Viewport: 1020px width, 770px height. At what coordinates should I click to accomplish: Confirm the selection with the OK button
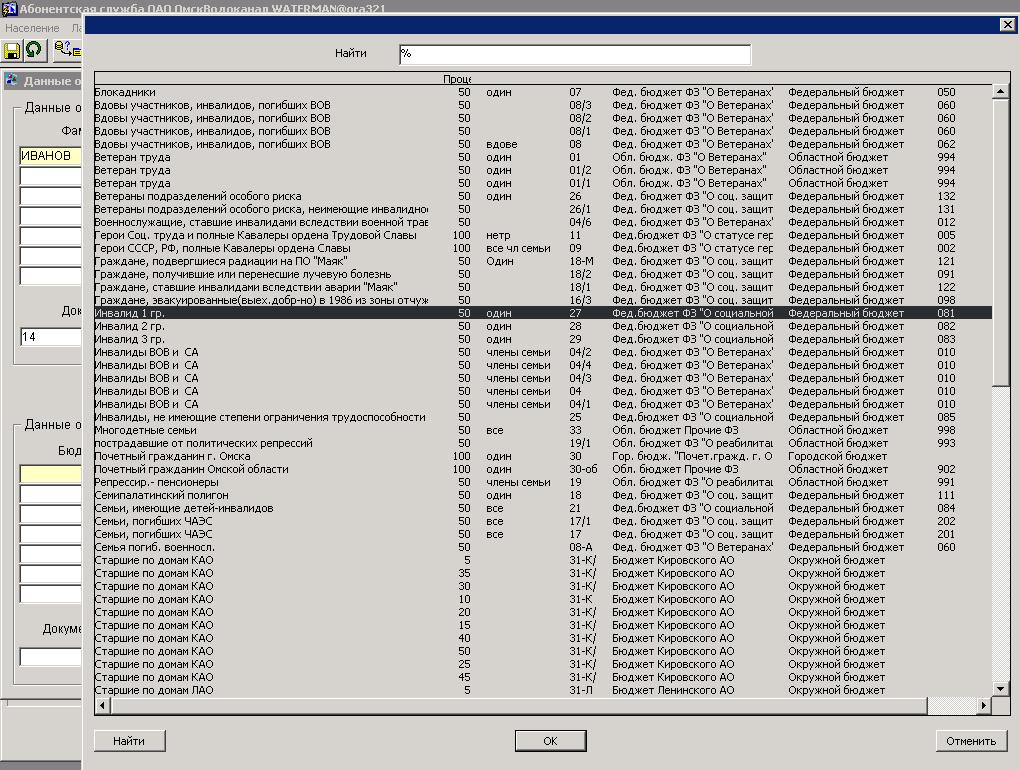pos(550,741)
